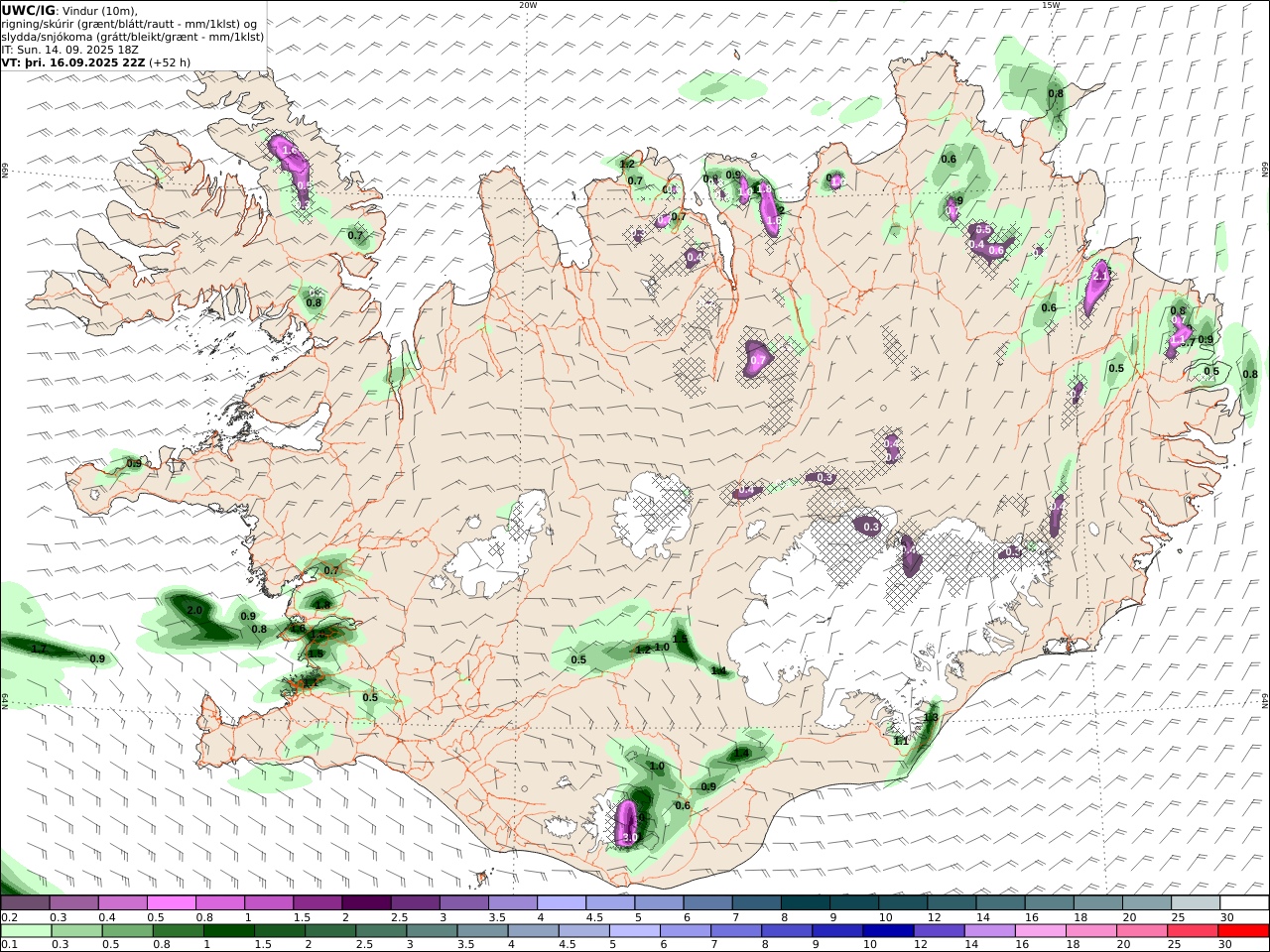Pick the 0.8–1 swatch in the snow legend
This screenshot has height=952, width=1270.
pos(220,903)
